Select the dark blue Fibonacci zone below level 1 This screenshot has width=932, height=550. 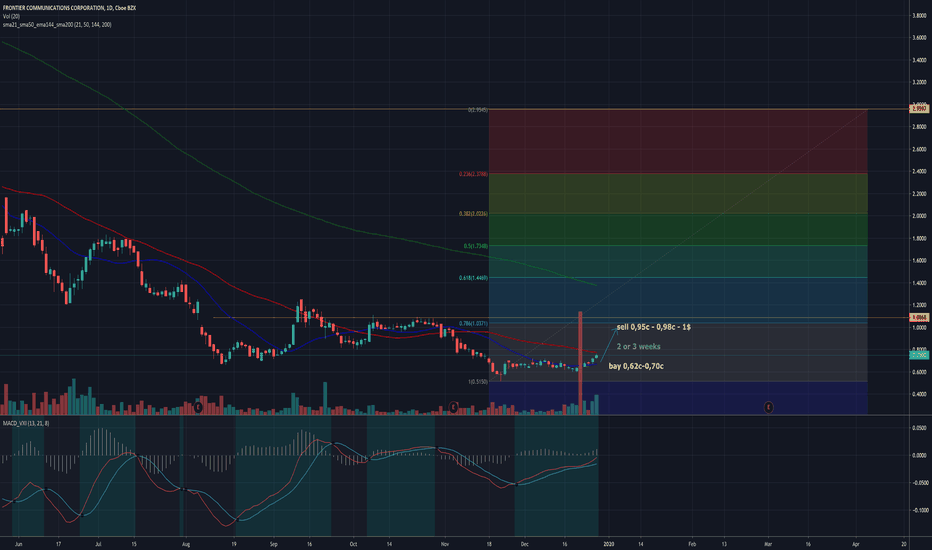[678, 398]
